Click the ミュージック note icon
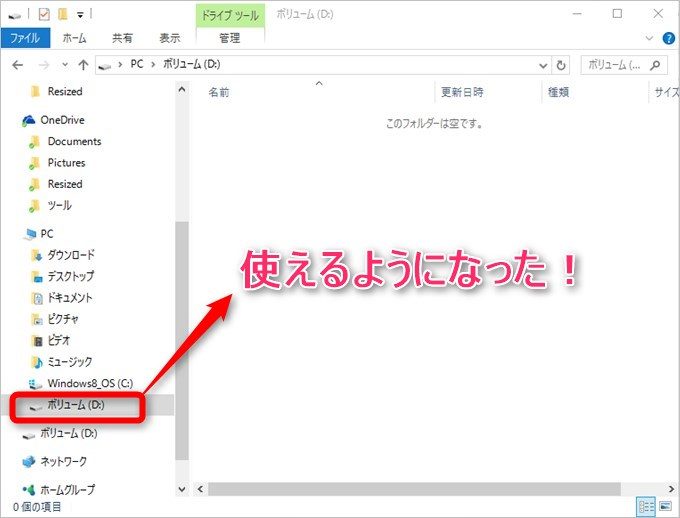 click(37, 362)
